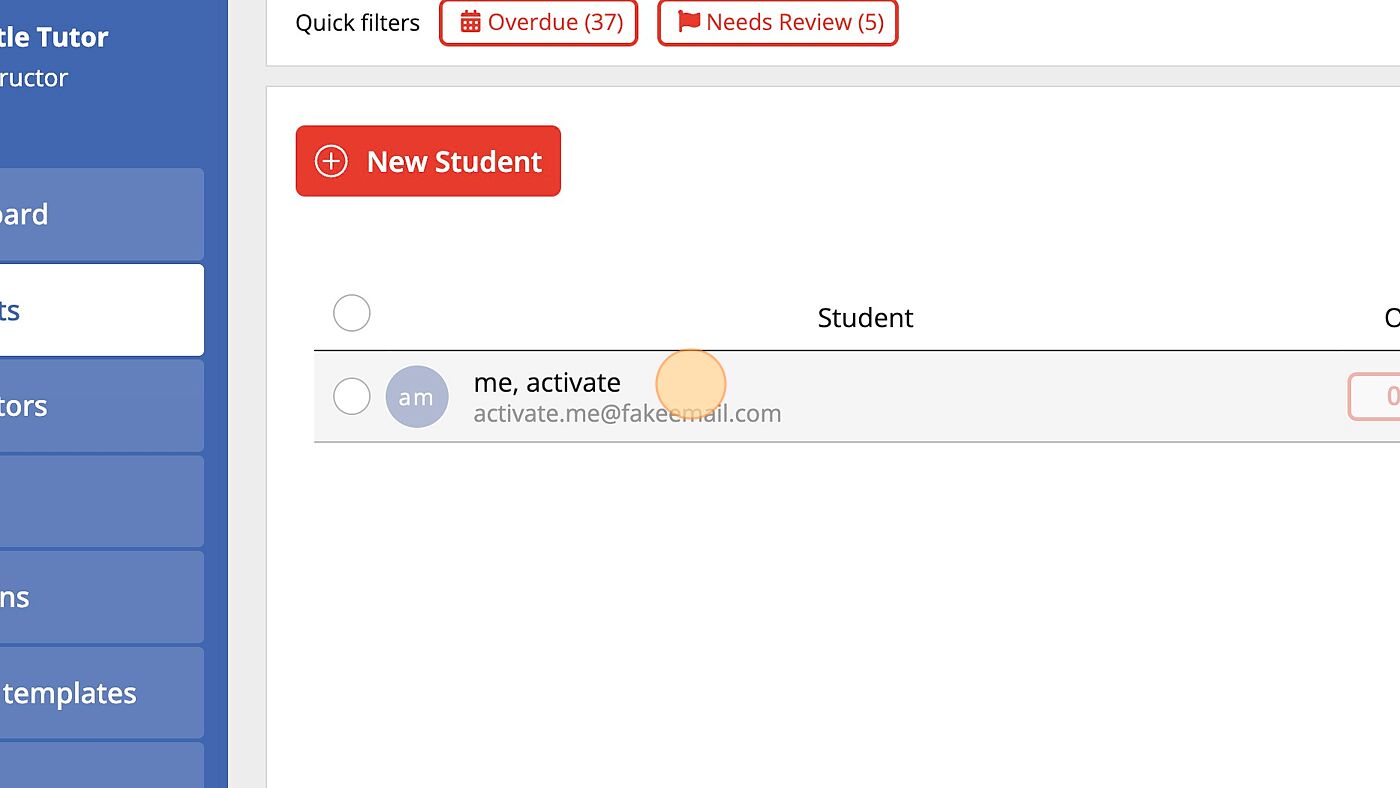The height and width of the screenshot is (788, 1400).
Task: Click the calendar icon in Overdue filter
Action: click(470, 22)
